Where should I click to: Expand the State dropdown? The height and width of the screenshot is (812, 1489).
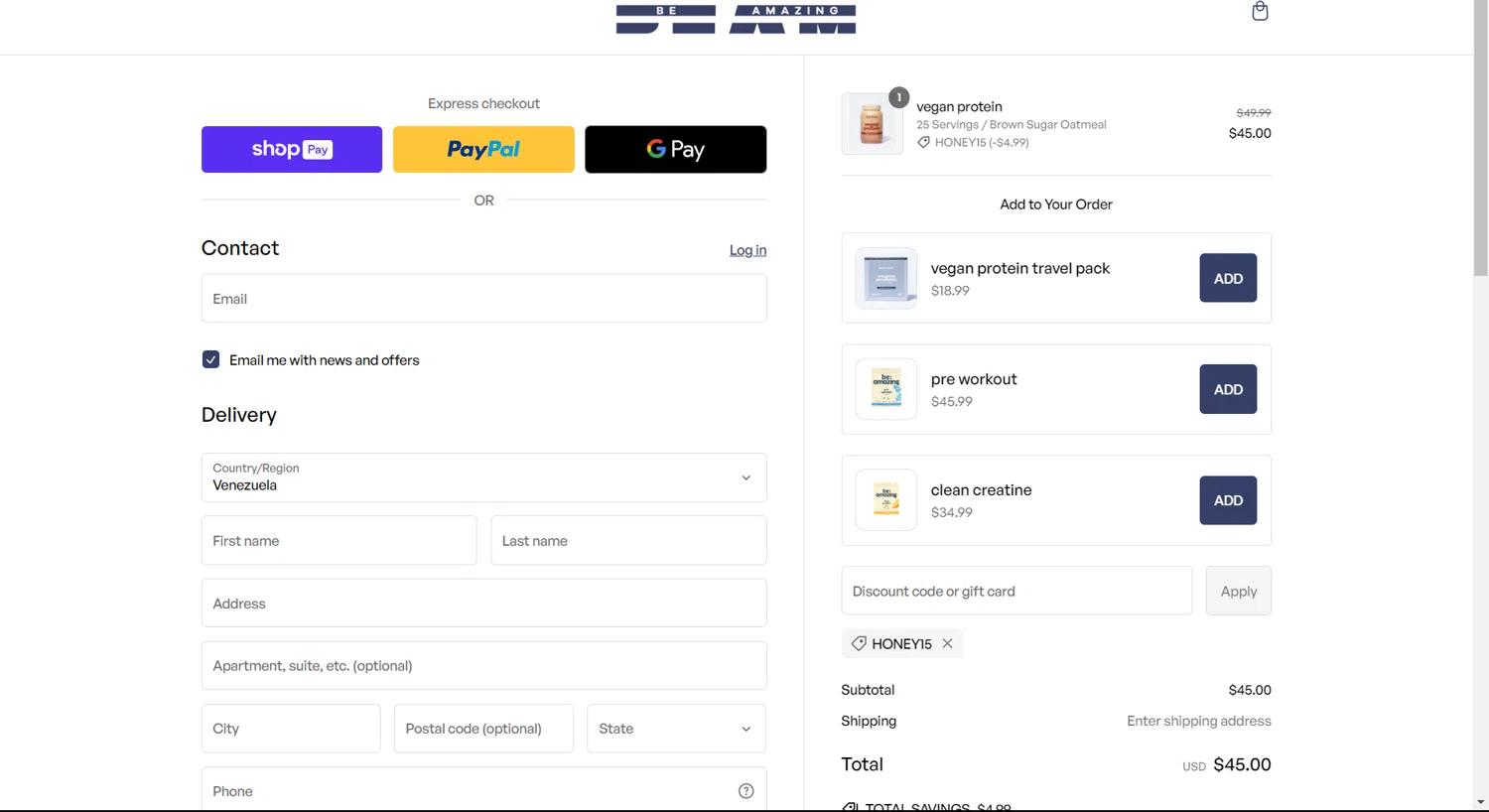pyautogui.click(x=675, y=729)
